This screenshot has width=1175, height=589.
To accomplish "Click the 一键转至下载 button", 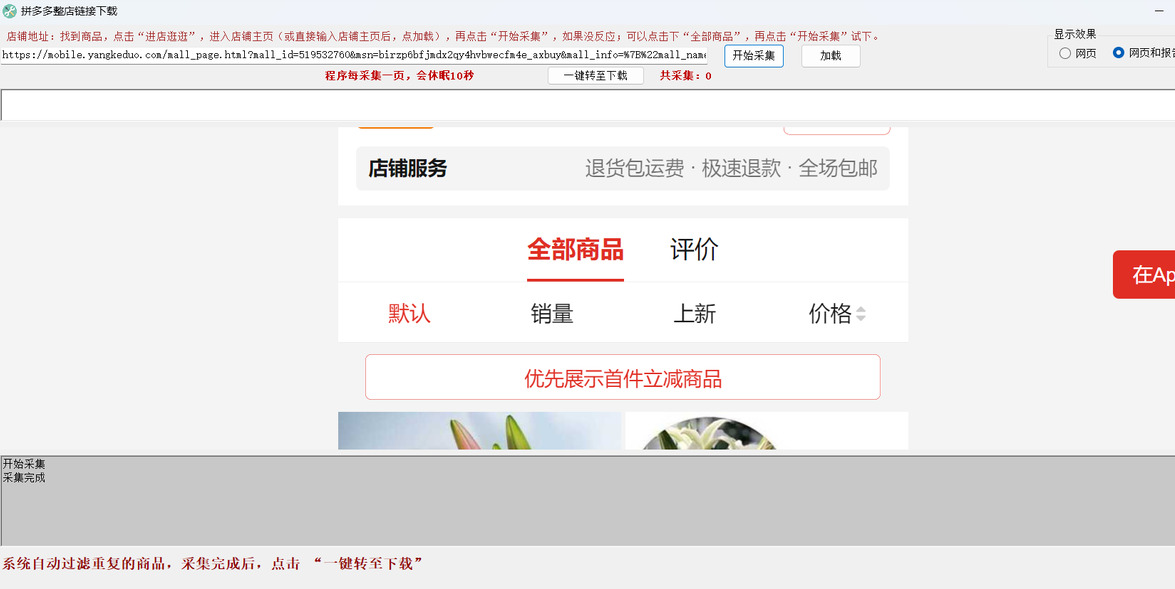I will tap(596, 76).
